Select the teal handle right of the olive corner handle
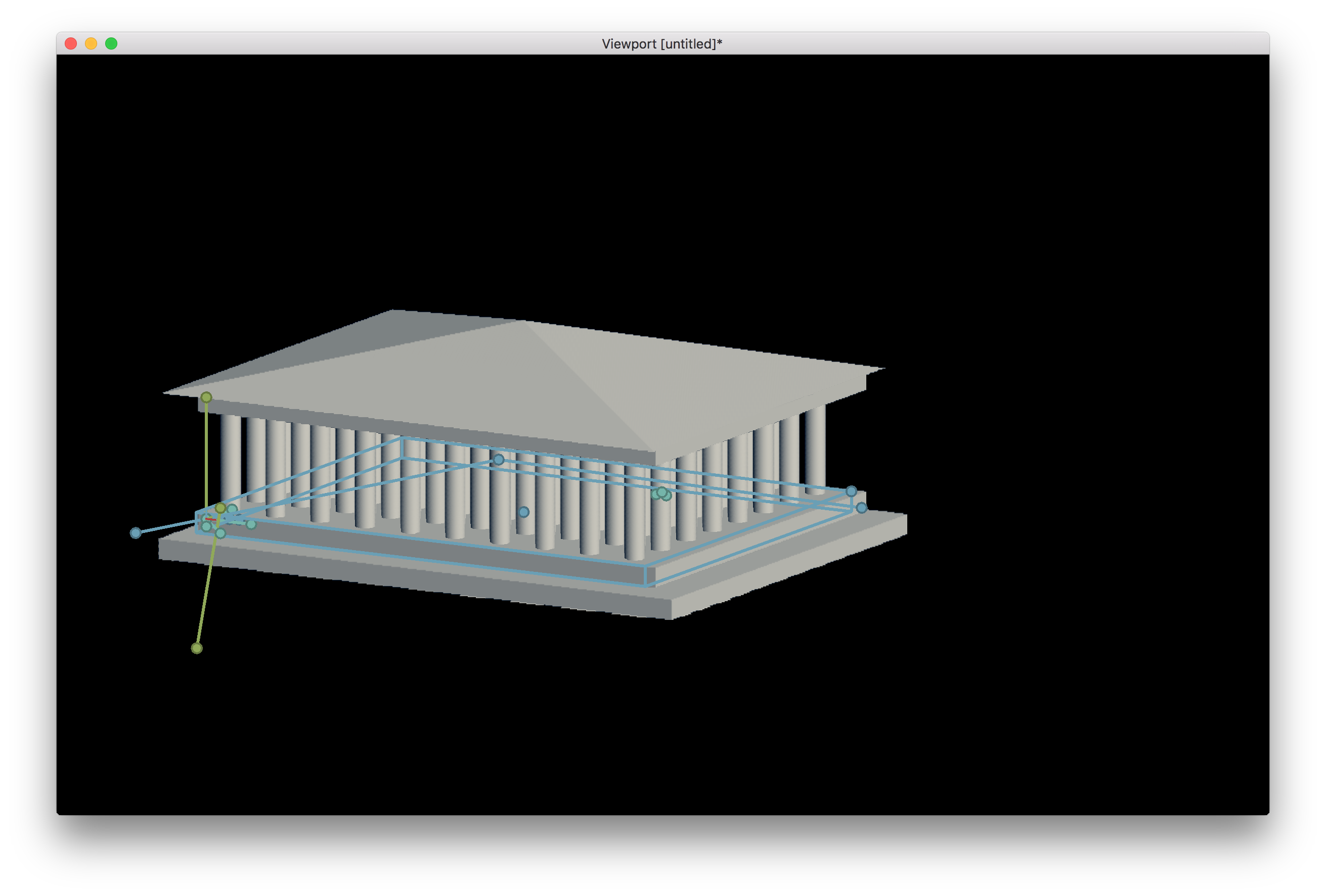The image size is (1326, 896). tap(232, 509)
